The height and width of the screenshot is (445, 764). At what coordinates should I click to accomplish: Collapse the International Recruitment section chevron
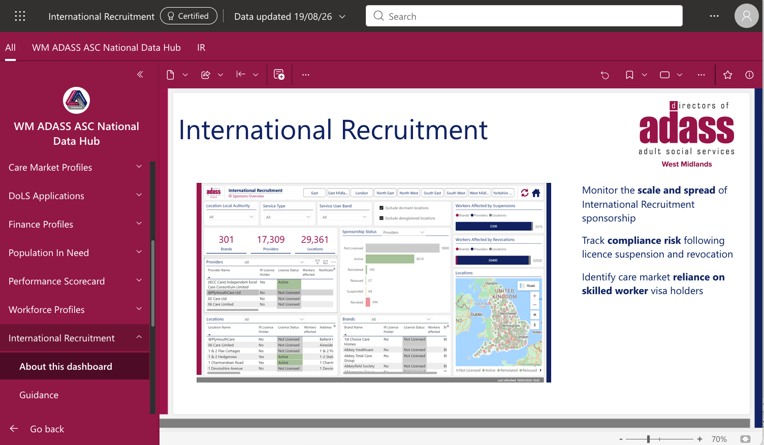[139, 337]
